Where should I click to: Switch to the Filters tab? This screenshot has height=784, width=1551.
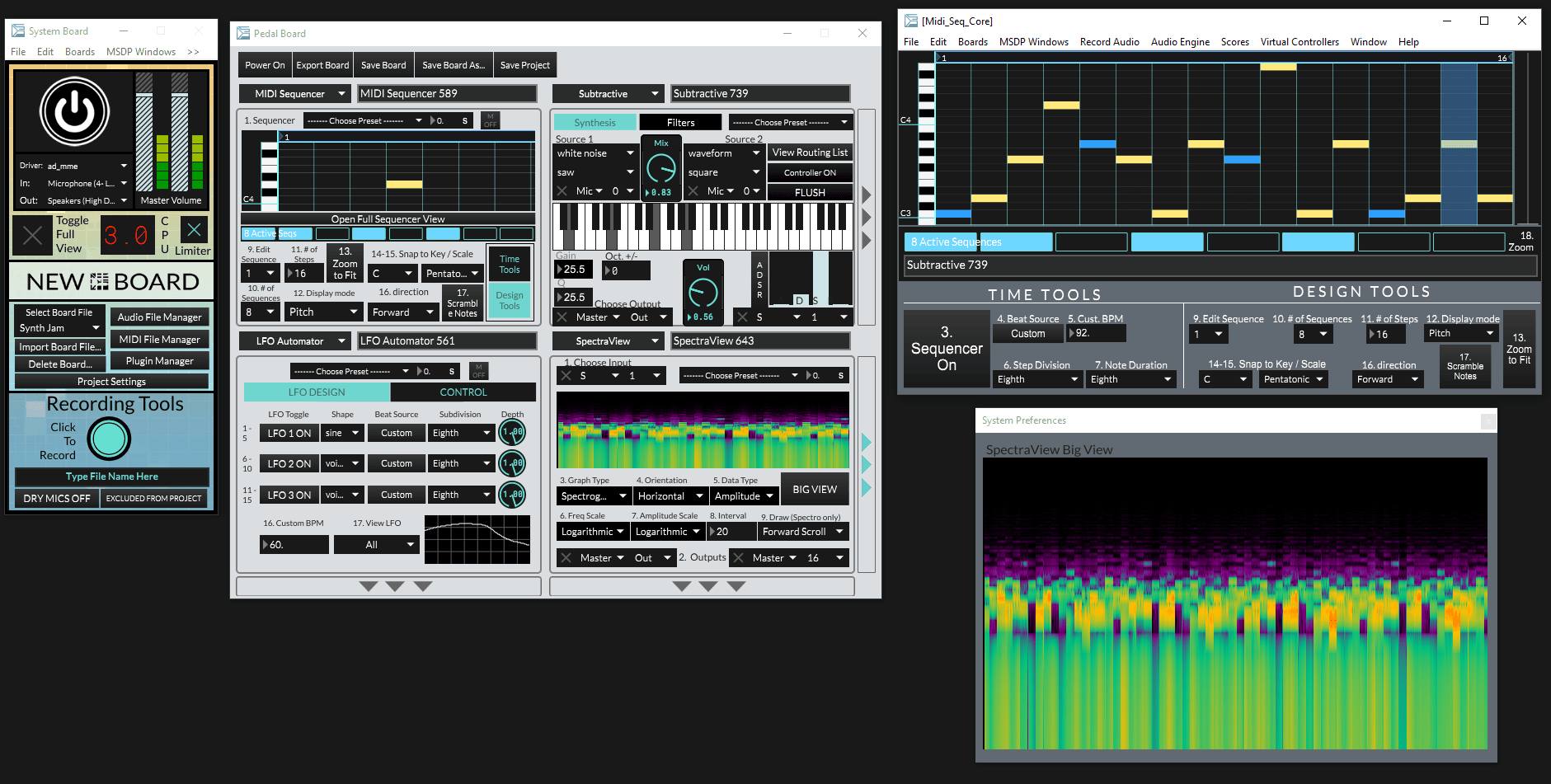pos(680,122)
